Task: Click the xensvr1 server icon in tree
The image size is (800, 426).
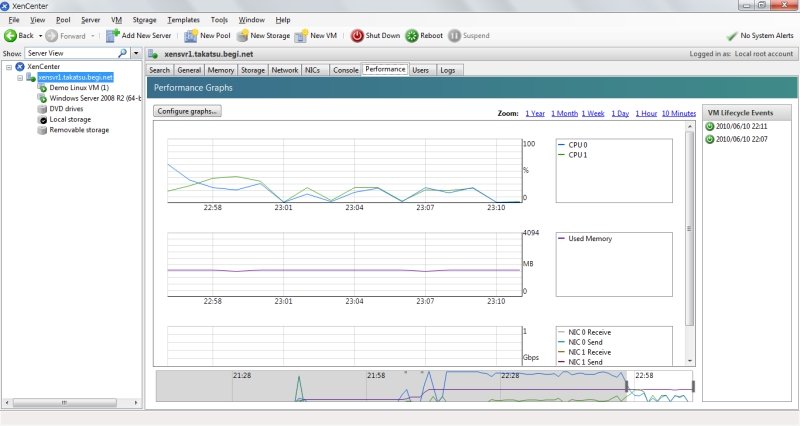Action: pos(31,78)
